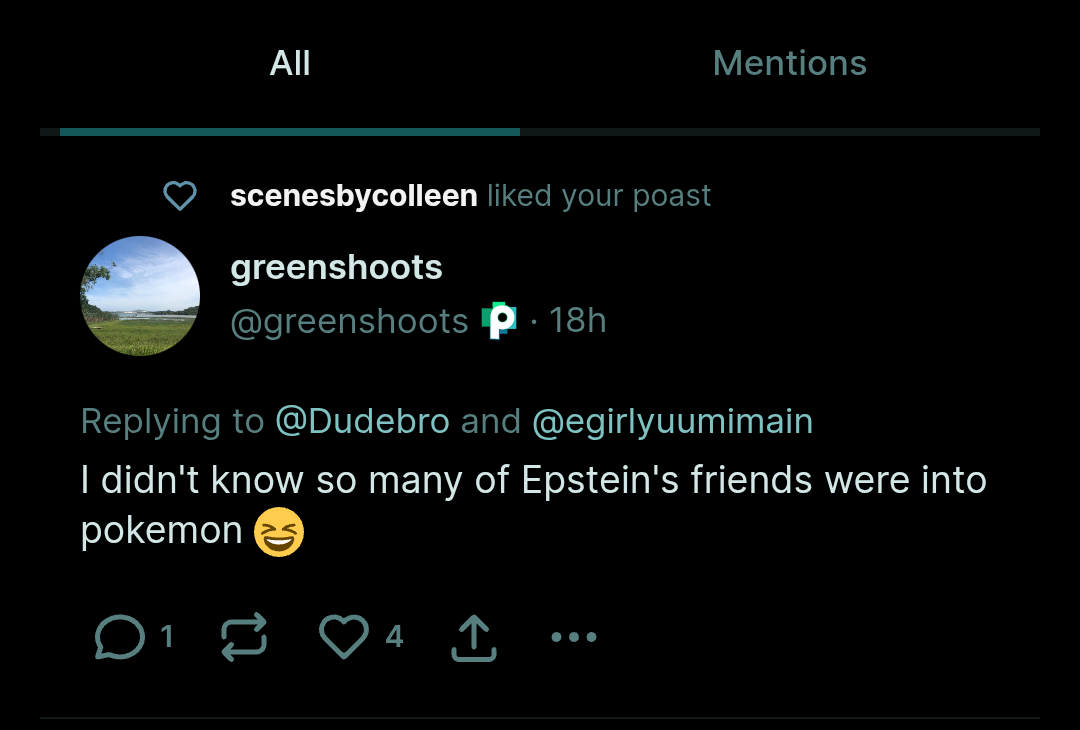Open the post by clicking its text

[x=533, y=481]
